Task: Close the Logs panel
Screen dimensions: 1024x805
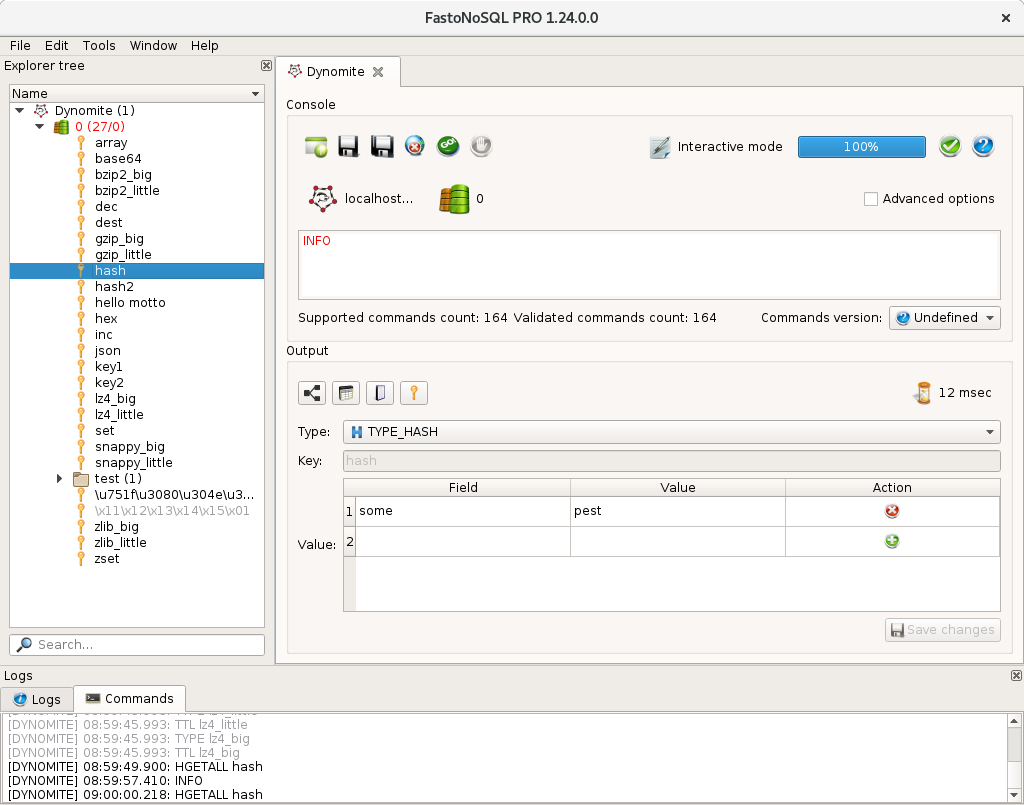Action: click(x=1016, y=675)
